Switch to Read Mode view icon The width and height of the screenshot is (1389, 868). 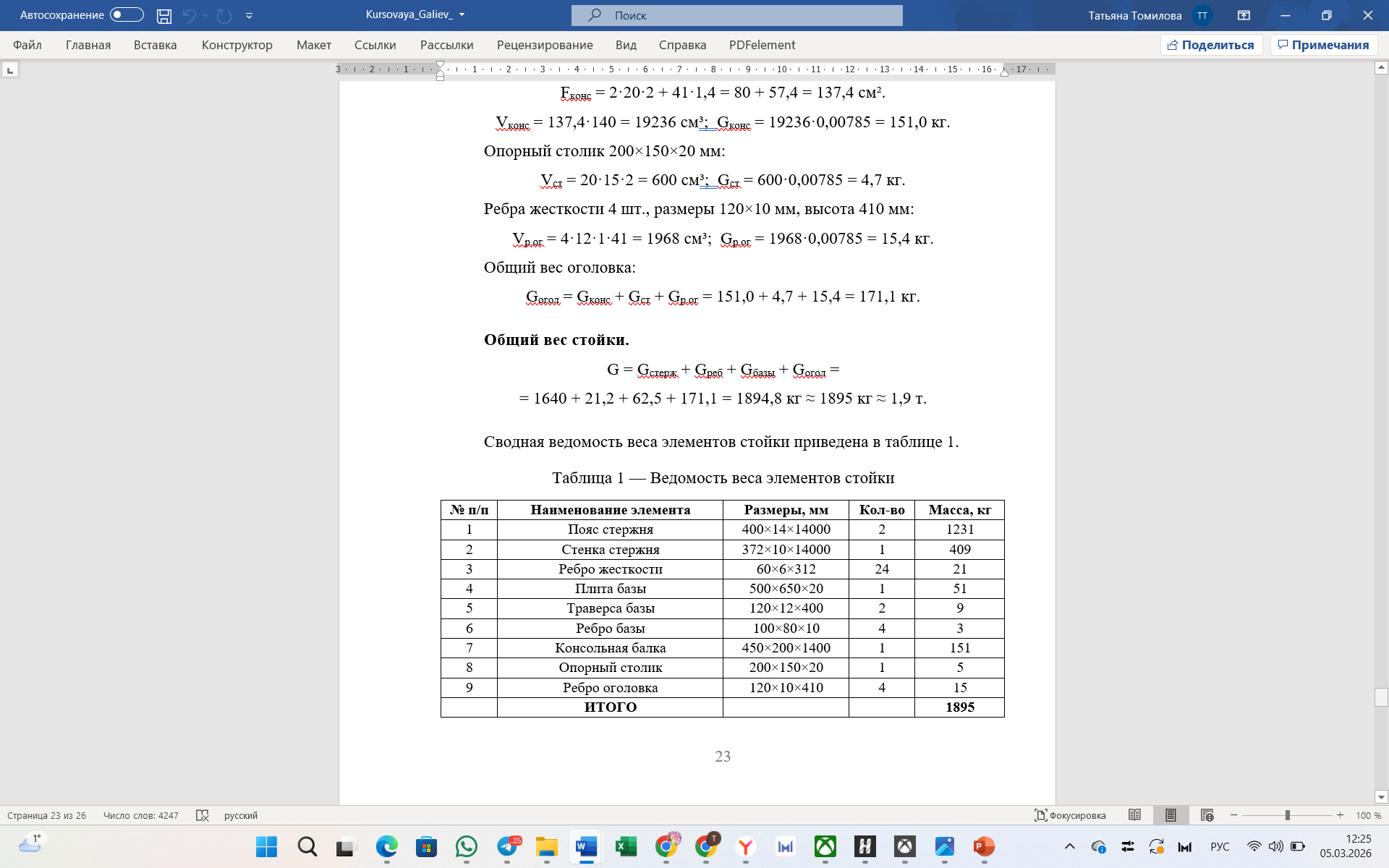point(1134,815)
